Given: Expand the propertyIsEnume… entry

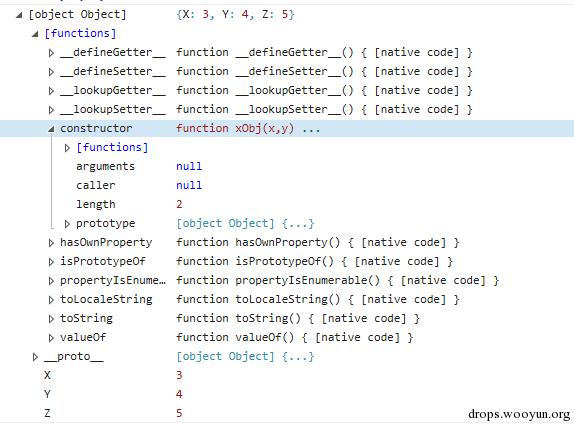Looking at the screenshot, I should click(51, 281).
